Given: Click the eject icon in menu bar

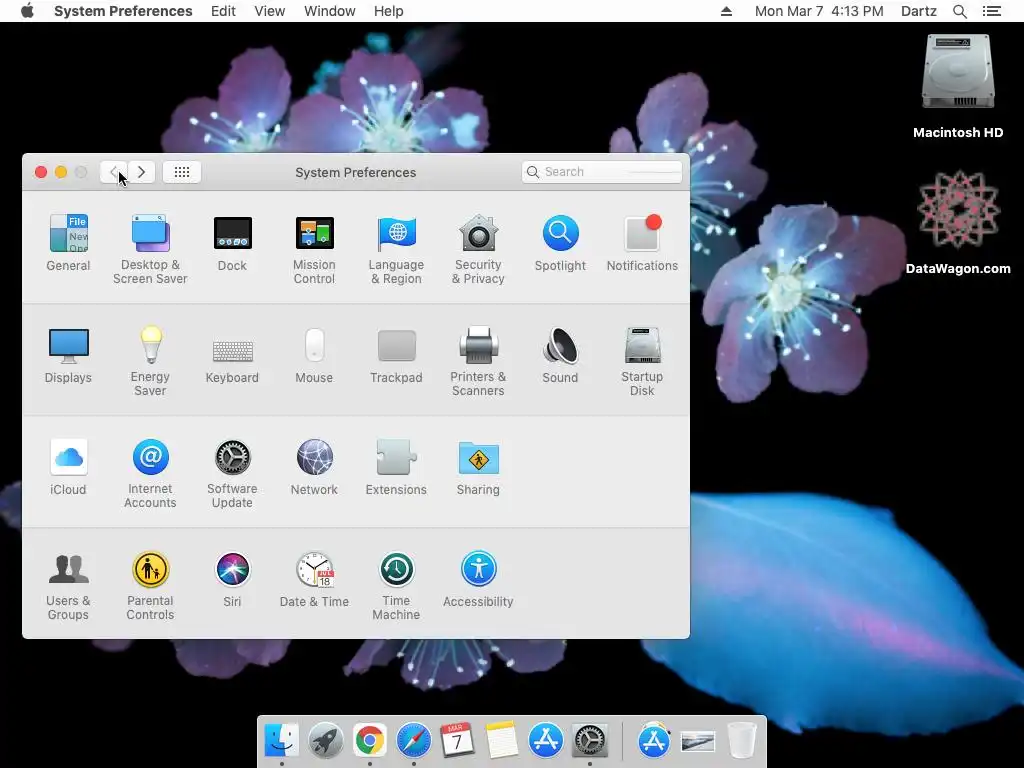Looking at the screenshot, I should (726, 11).
